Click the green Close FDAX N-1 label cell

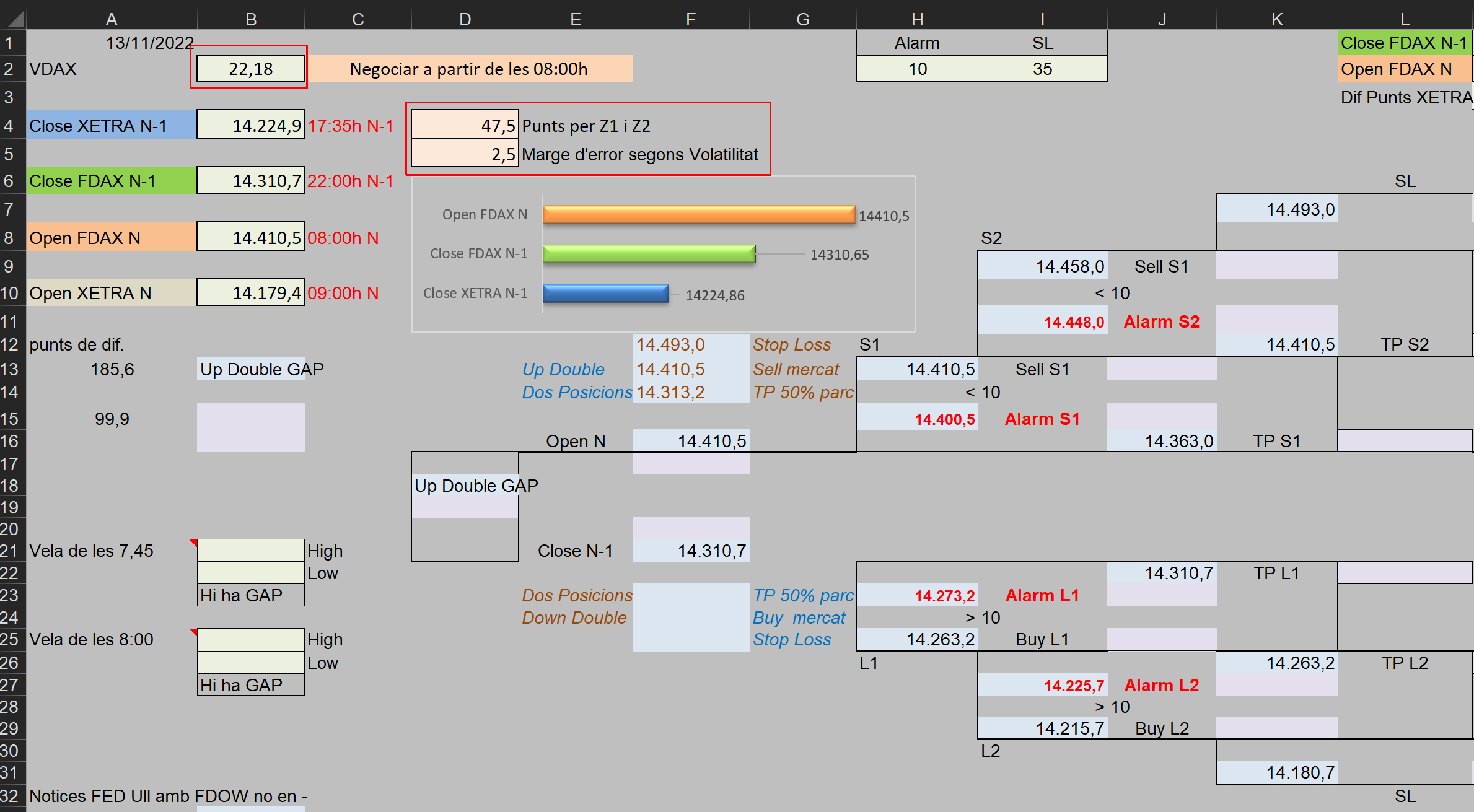point(111,181)
